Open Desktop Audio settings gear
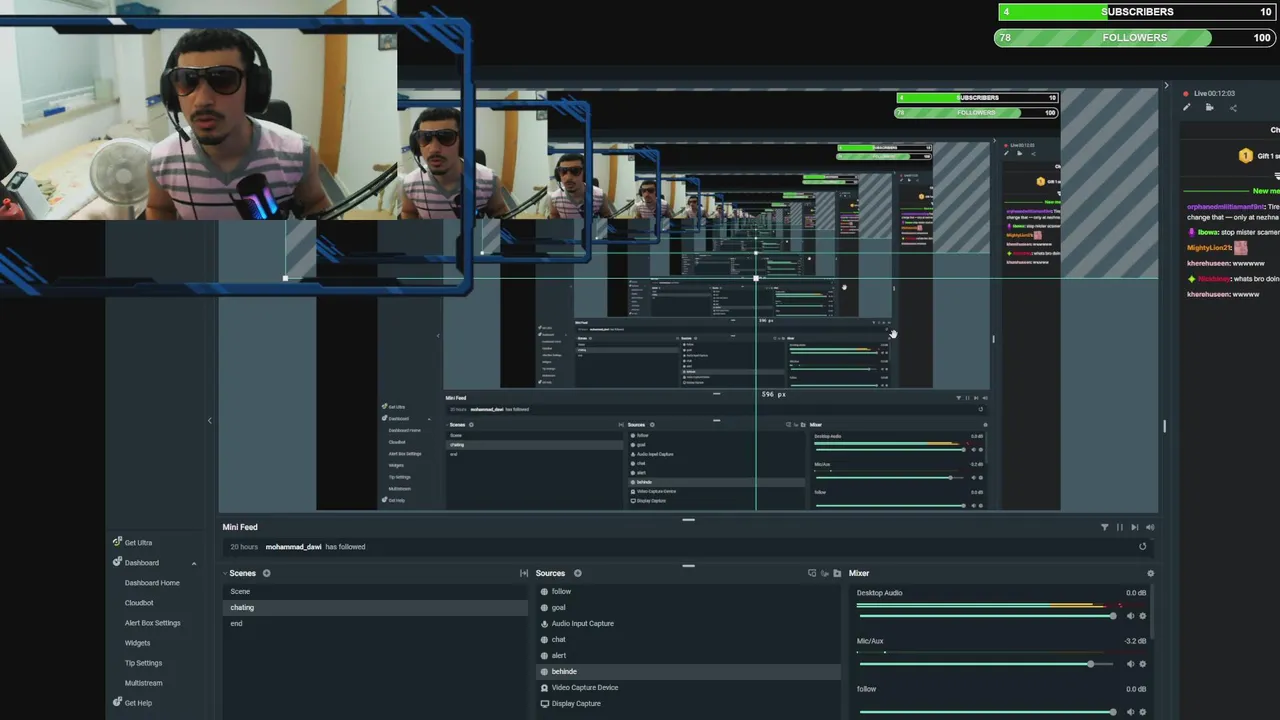1280x720 pixels. click(x=1143, y=616)
